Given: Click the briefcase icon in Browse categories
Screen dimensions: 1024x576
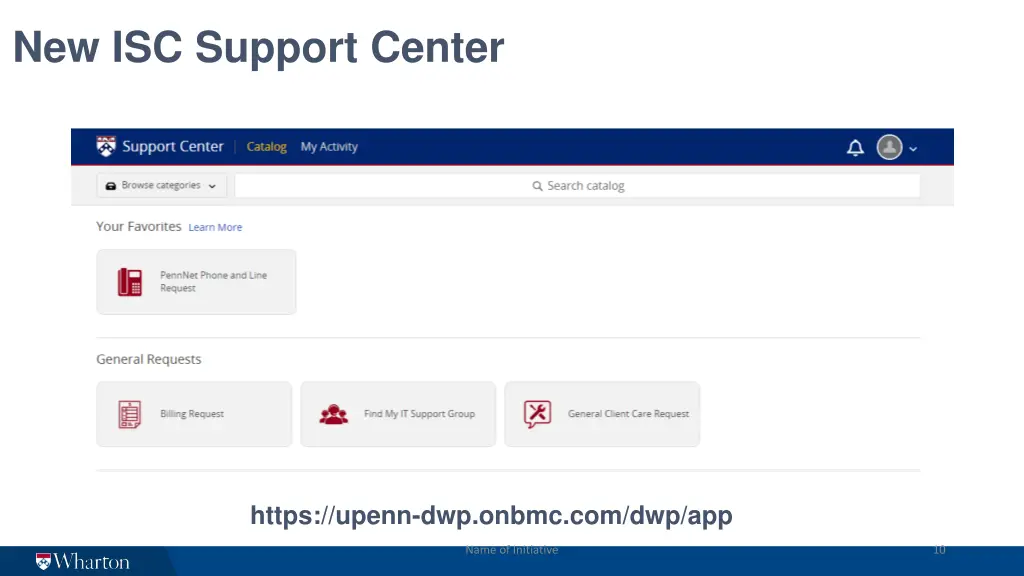Looking at the screenshot, I should [x=111, y=186].
